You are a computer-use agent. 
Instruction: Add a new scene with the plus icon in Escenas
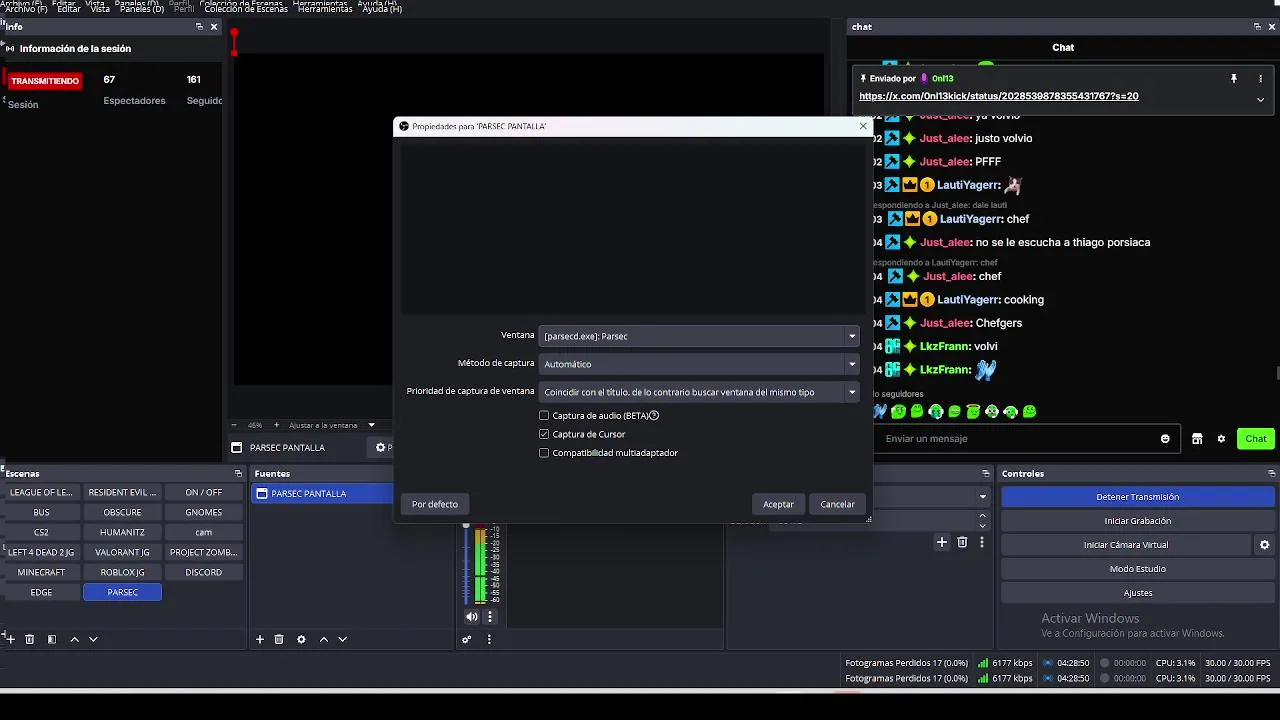click(x=9, y=639)
